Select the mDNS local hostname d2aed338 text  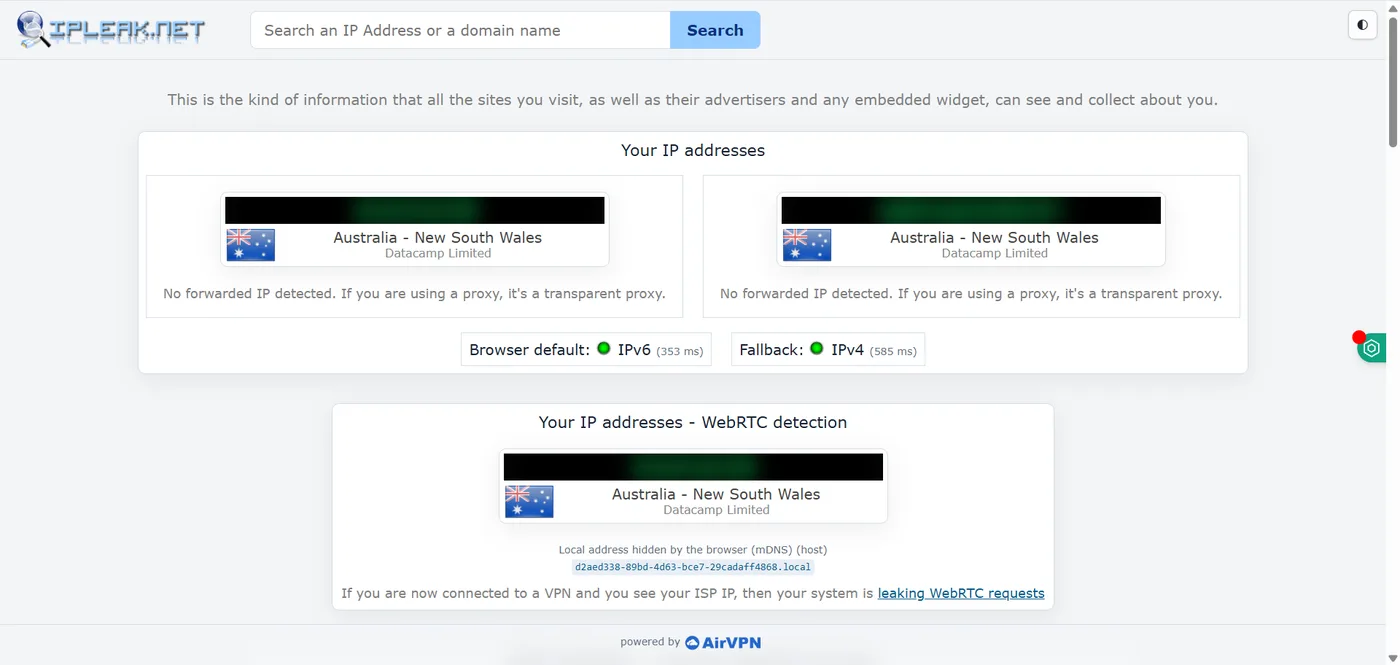click(x=693, y=567)
